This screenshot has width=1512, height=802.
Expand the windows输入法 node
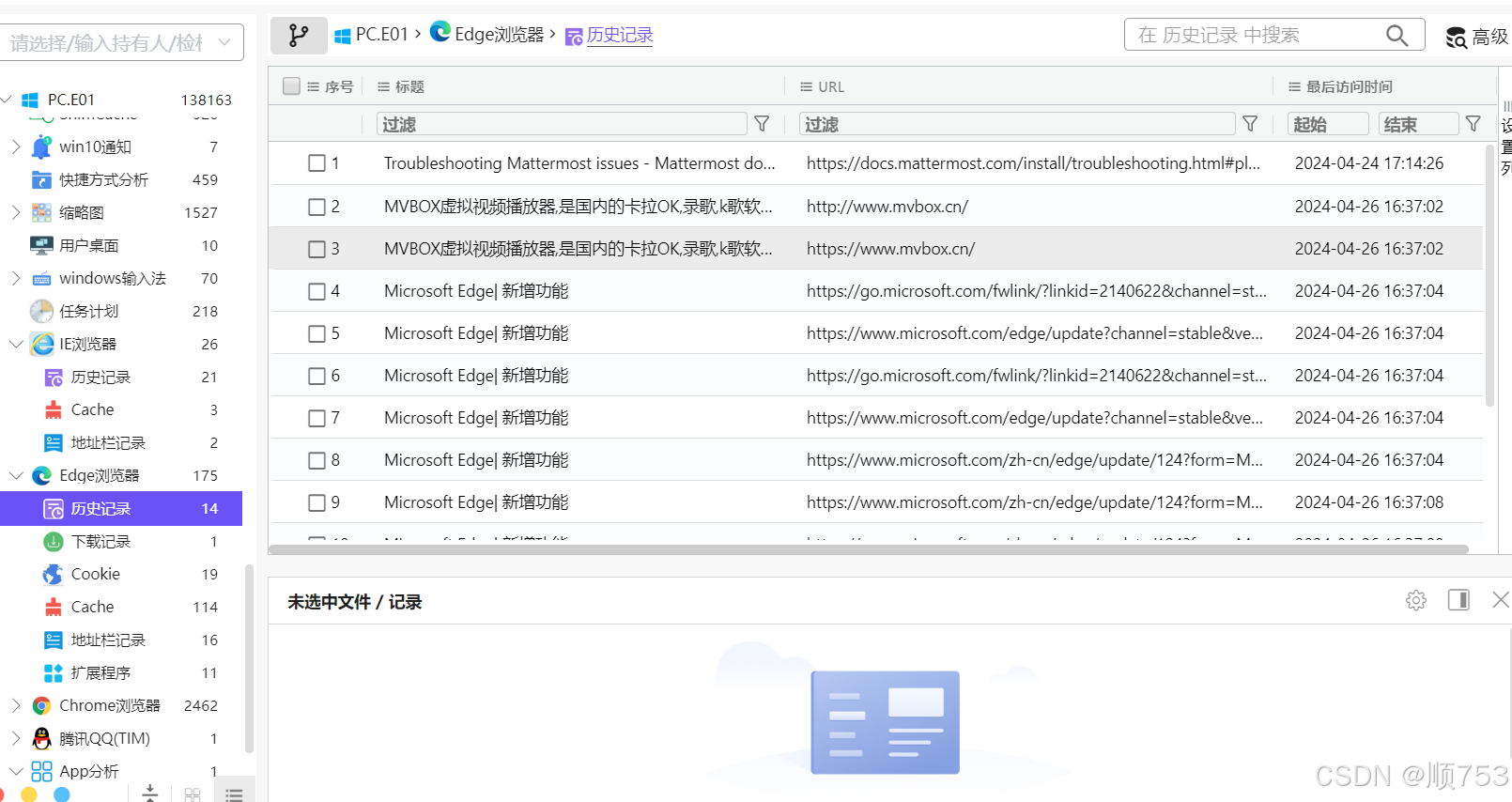click(16, 278)
